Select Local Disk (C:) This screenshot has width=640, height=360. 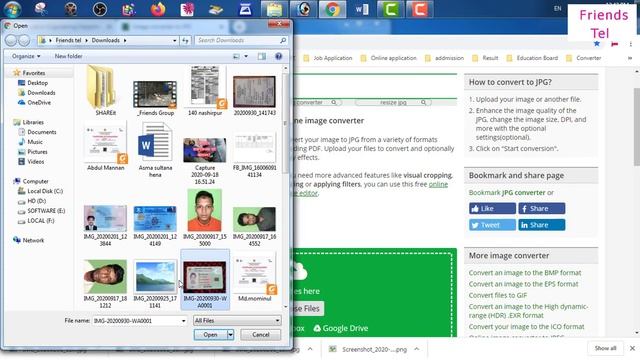(40, 191)
